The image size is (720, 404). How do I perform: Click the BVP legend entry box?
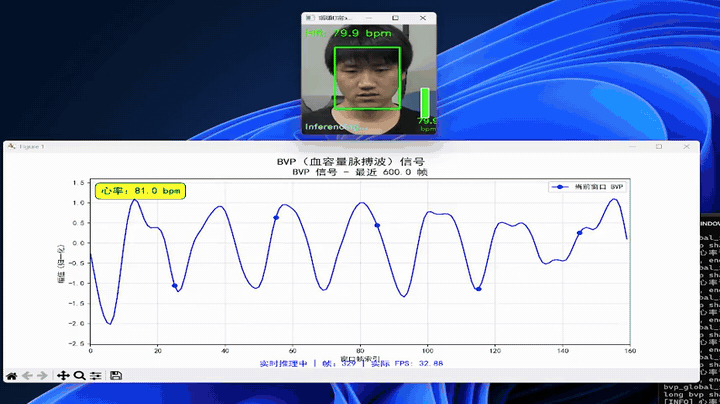[589, 187]
